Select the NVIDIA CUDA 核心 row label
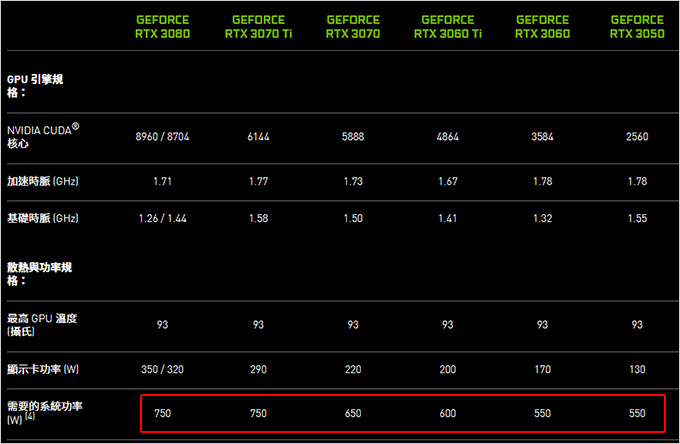Viewport: 680px width, 444px height. click(x=43, y=136)
